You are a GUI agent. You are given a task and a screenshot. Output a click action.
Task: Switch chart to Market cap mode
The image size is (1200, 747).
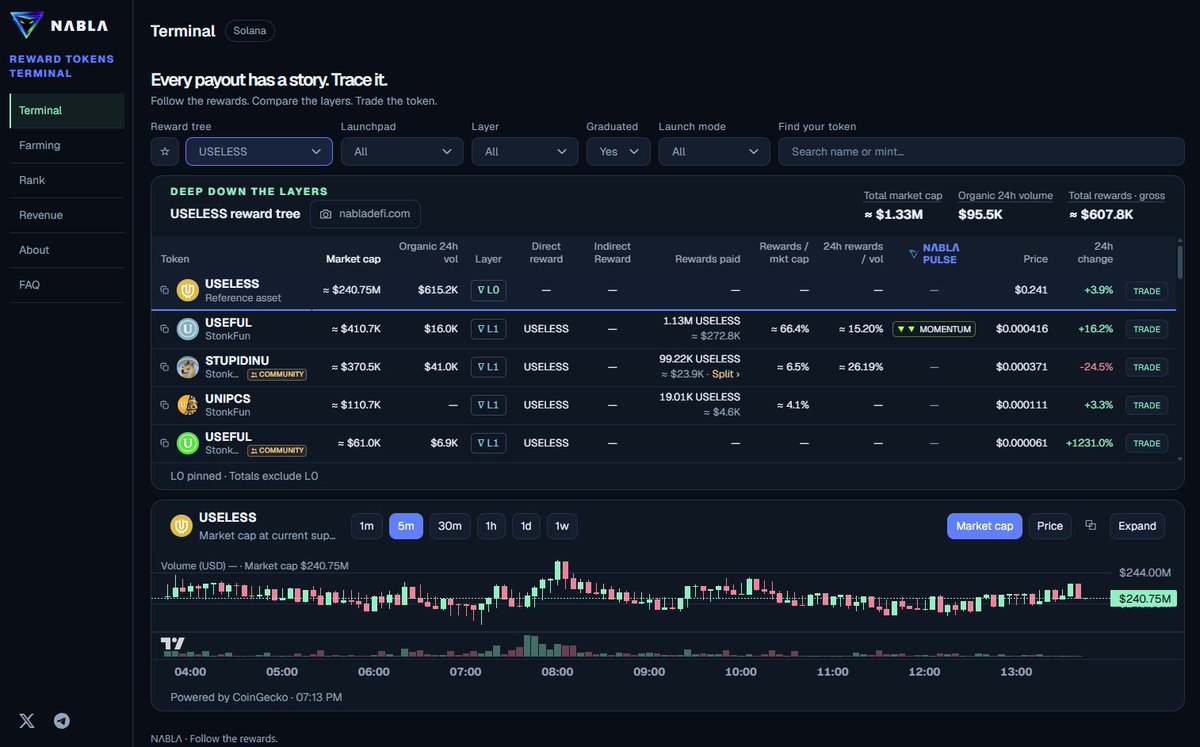(x=985, y=526)
